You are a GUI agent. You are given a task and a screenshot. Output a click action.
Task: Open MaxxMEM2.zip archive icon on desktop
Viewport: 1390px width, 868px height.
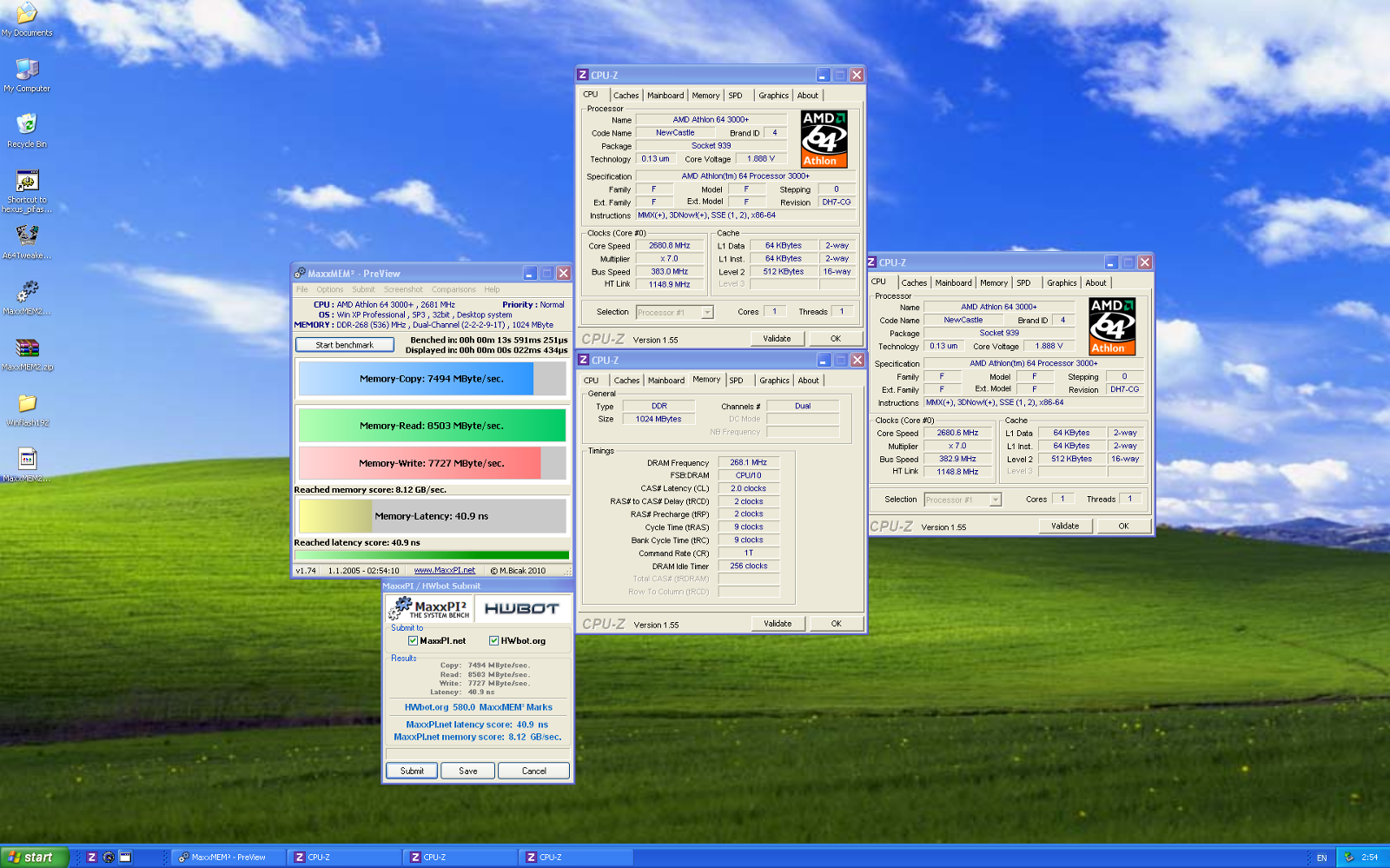click(27, 353)
